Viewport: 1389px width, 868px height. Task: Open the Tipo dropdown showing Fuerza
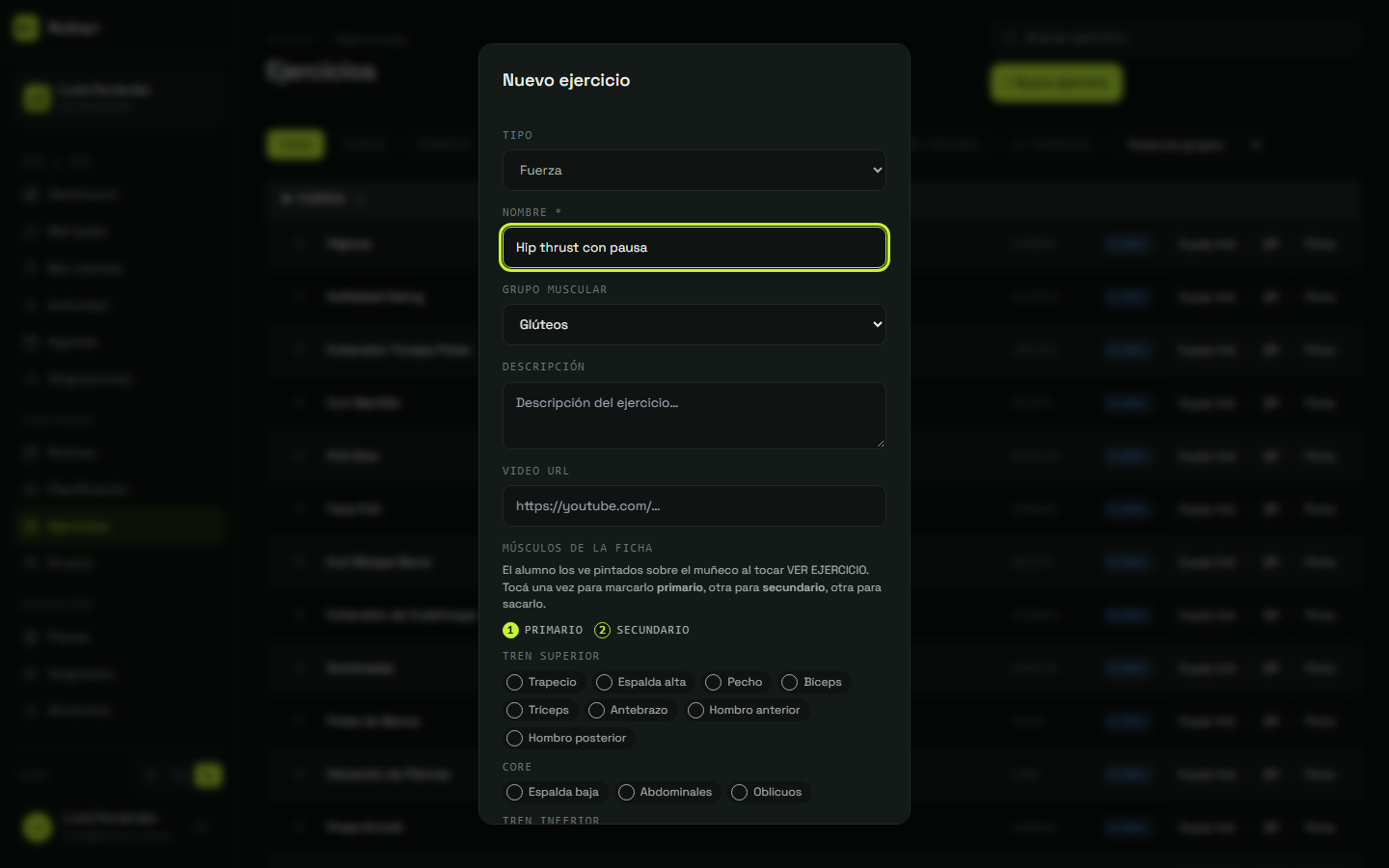694,170
